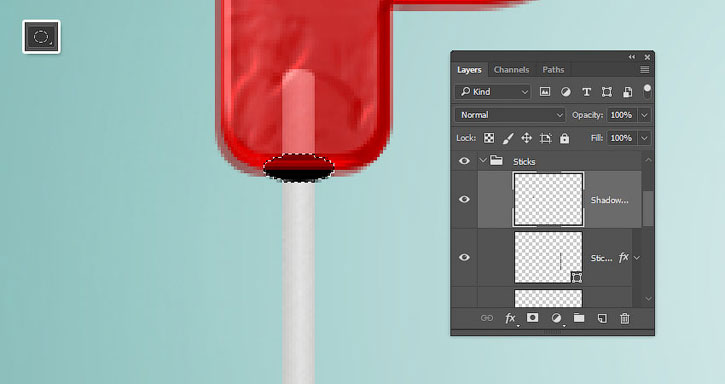Filter layers by smart object icon

pyautogui.click(x=627, y=92)
